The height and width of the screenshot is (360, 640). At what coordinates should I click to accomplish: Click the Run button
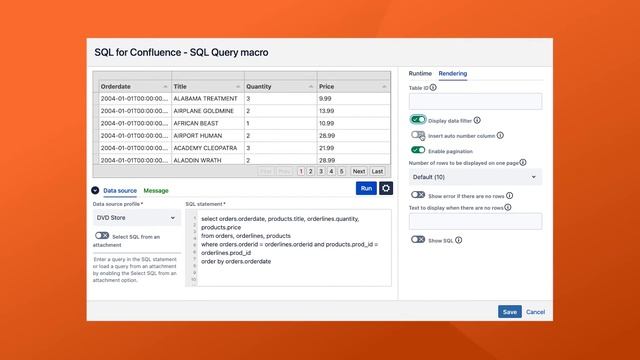click(x=366, y=188)
